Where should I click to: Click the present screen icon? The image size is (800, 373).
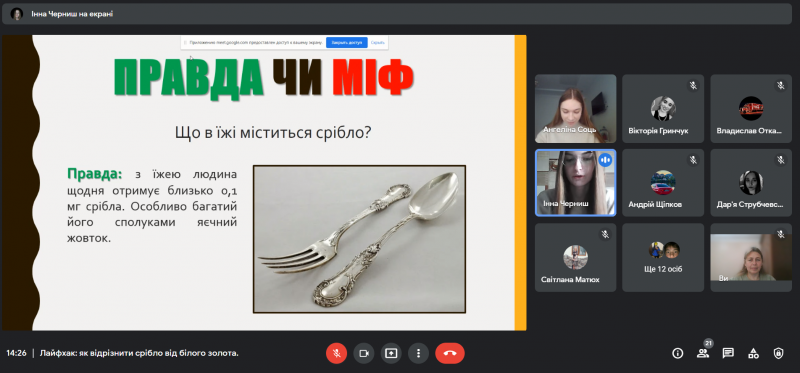(391, 353)
